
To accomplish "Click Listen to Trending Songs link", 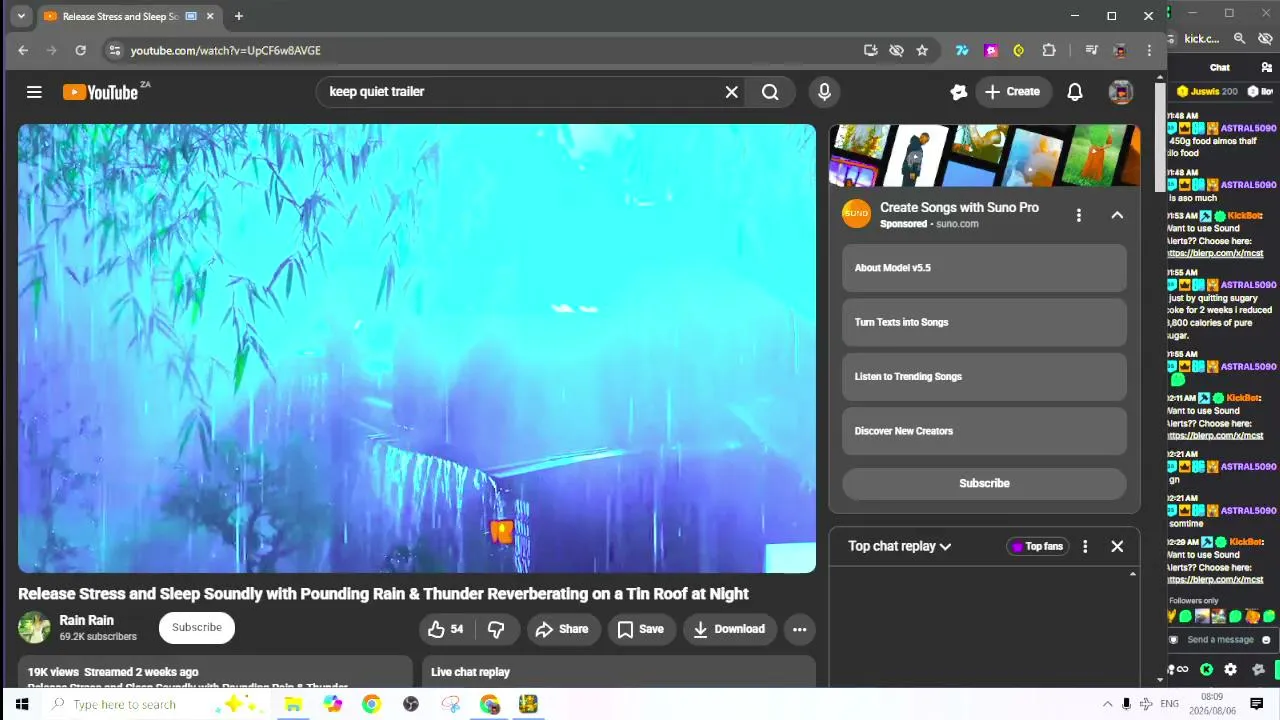I will (x=984, y=377).
